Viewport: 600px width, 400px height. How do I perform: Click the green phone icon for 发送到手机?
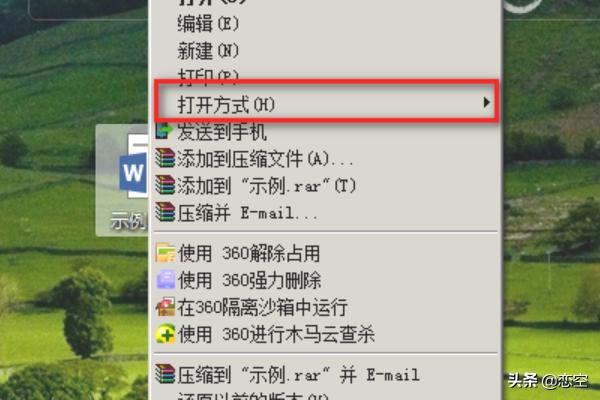pyautogui.click(x=165, y=131)
